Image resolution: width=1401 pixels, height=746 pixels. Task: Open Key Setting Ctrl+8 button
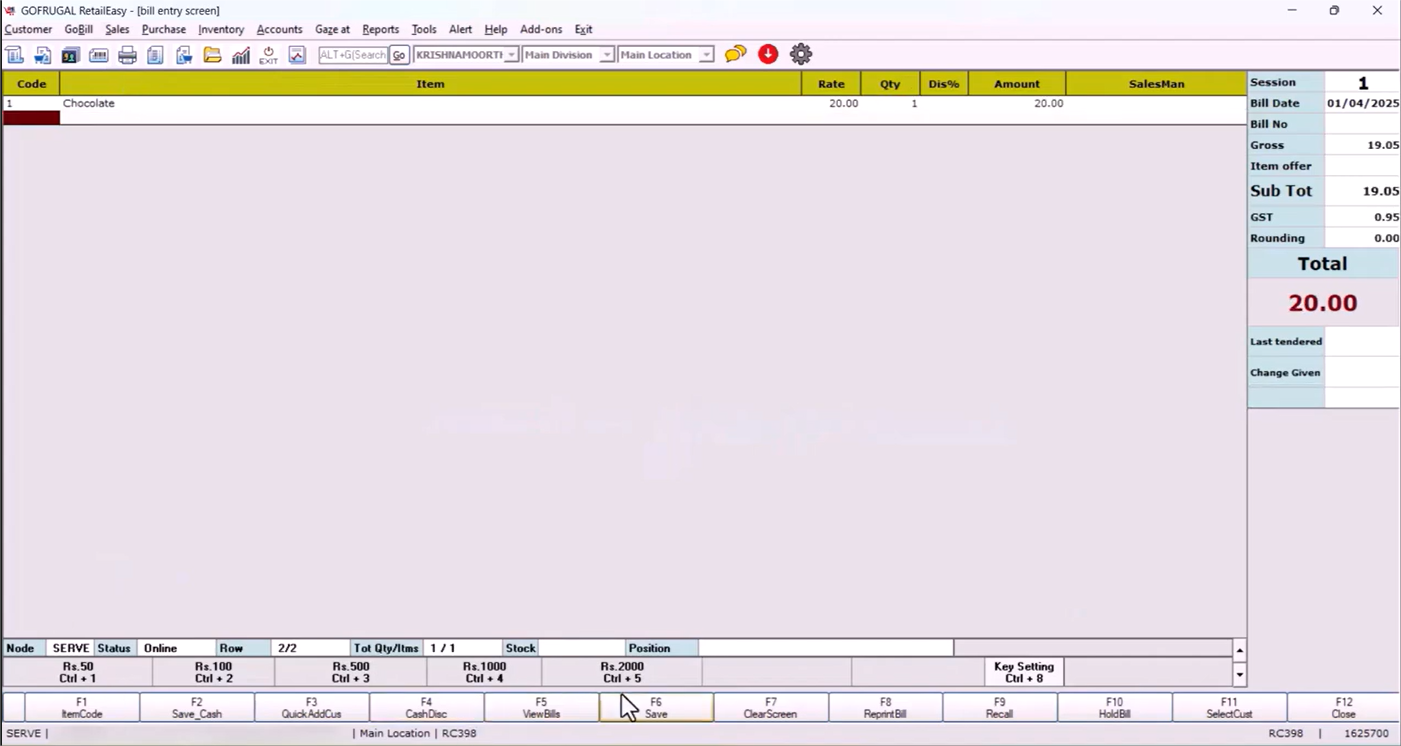[1024, 672]
